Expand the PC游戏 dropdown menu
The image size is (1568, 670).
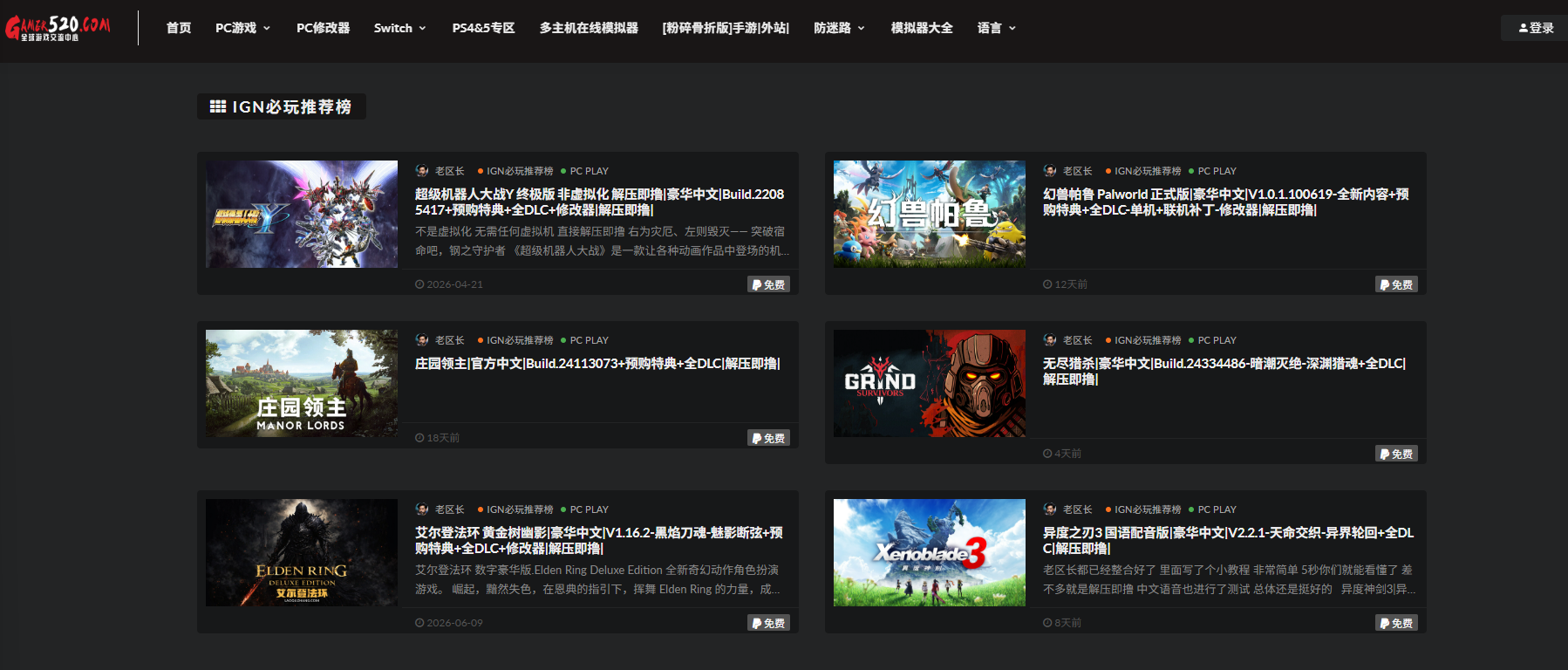coord(242,28)
